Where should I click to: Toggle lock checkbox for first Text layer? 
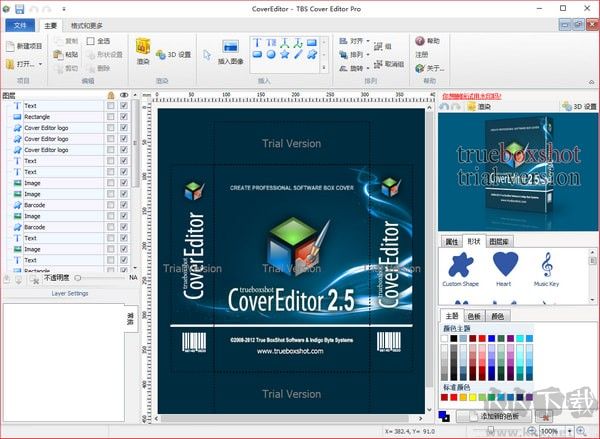coord(110,105)
